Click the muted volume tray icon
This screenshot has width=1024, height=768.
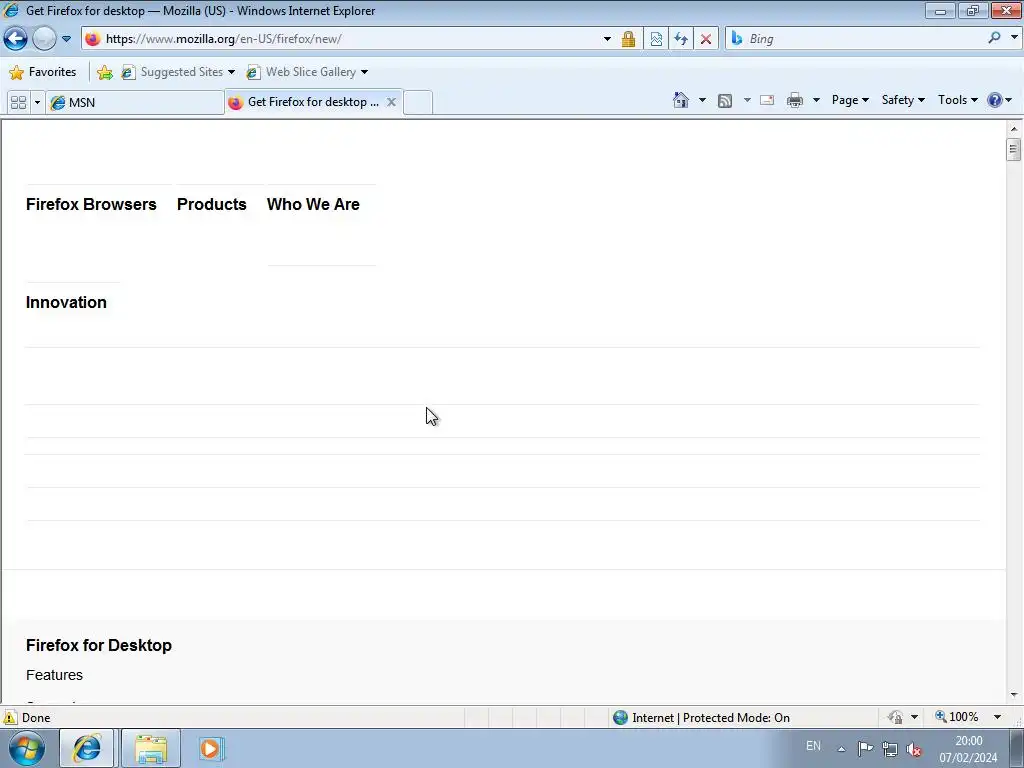[914, 750]
